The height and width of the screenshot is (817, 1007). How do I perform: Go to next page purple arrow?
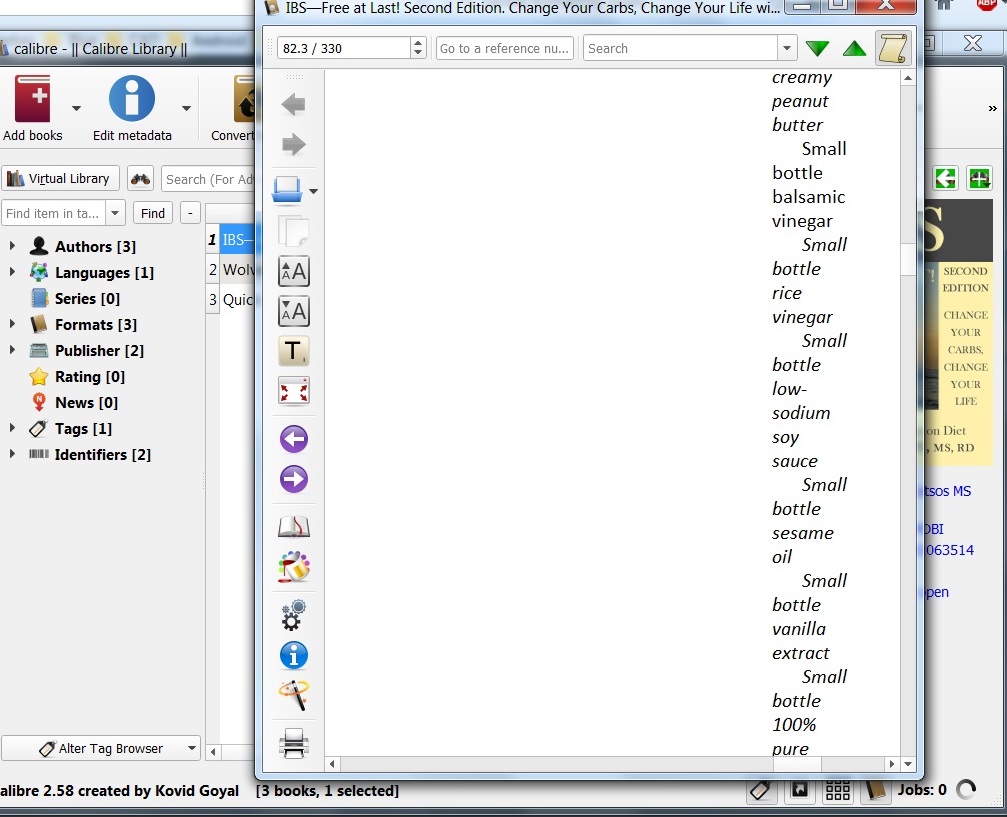click(x=293, y=479)
